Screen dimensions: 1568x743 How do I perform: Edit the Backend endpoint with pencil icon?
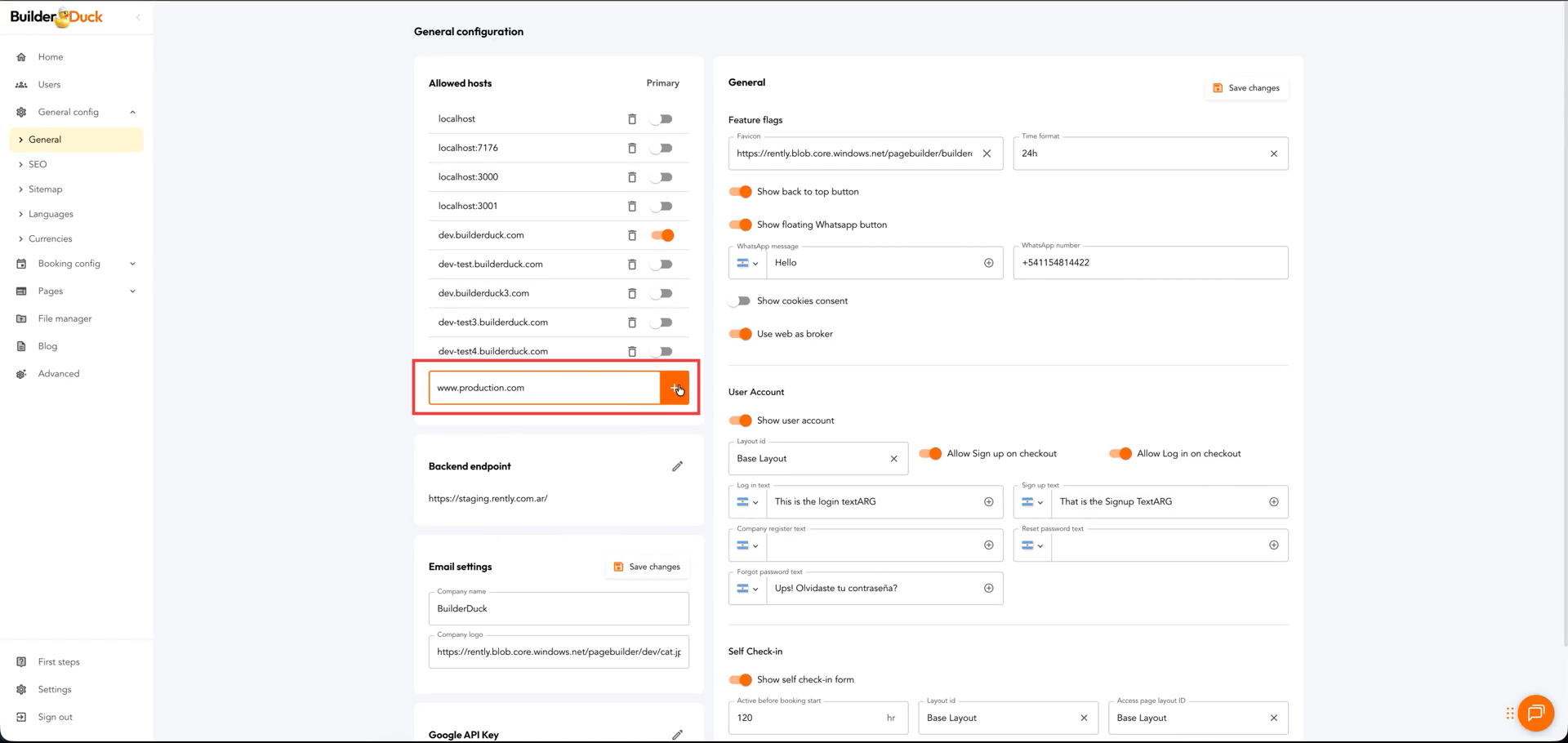click(677, 466)
